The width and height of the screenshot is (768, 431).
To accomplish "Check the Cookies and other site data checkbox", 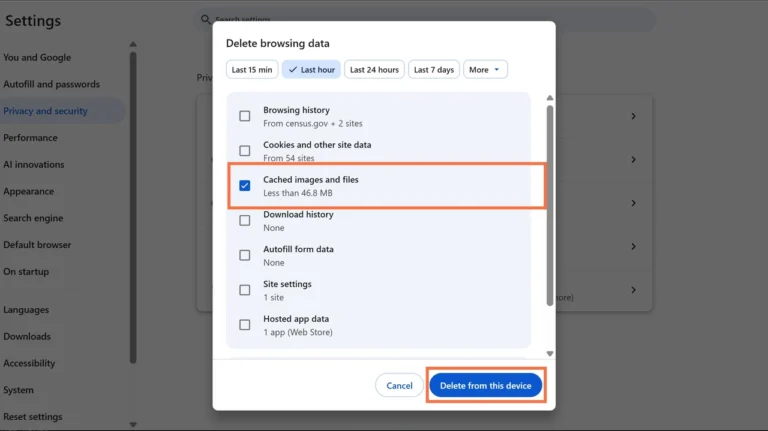I will click(244, 151).
